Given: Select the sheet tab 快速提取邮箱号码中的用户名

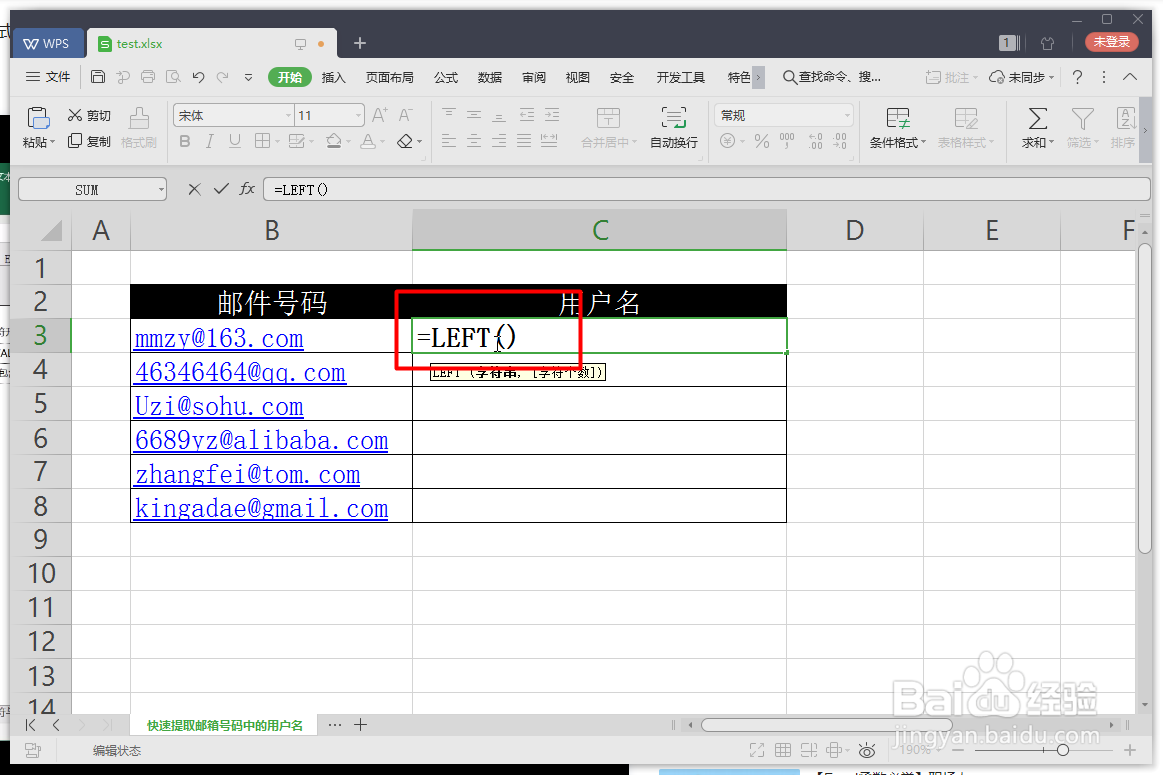Looking at the screenshot, I should tap(225, 725).
